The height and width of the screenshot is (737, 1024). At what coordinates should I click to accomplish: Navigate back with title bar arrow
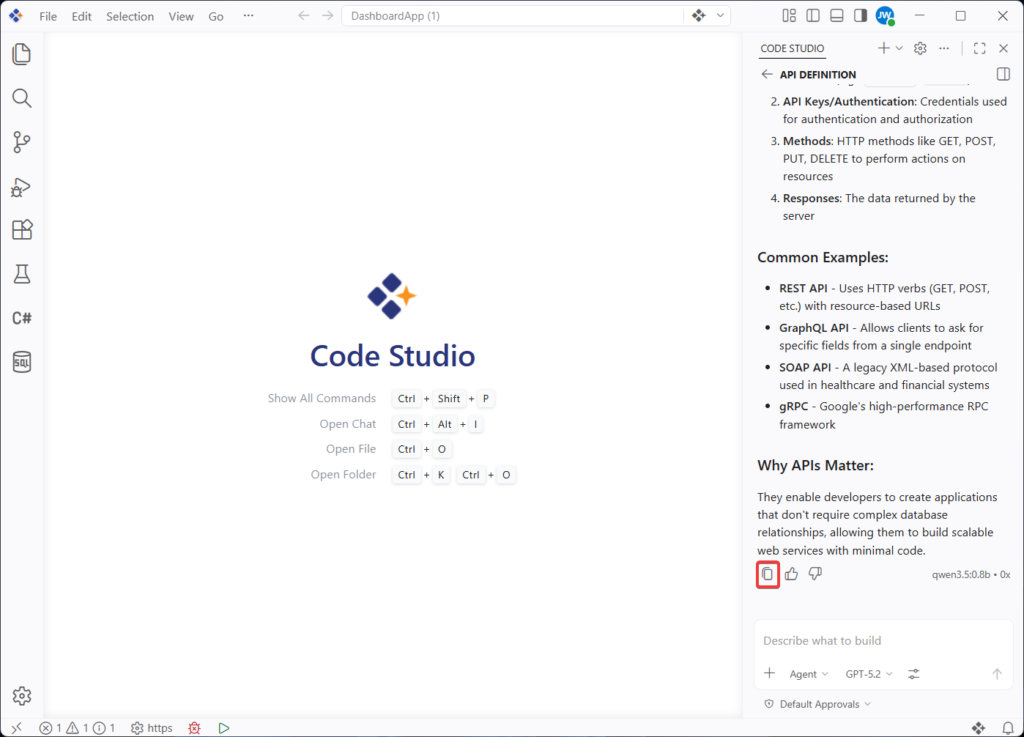(x=304, y=16)
